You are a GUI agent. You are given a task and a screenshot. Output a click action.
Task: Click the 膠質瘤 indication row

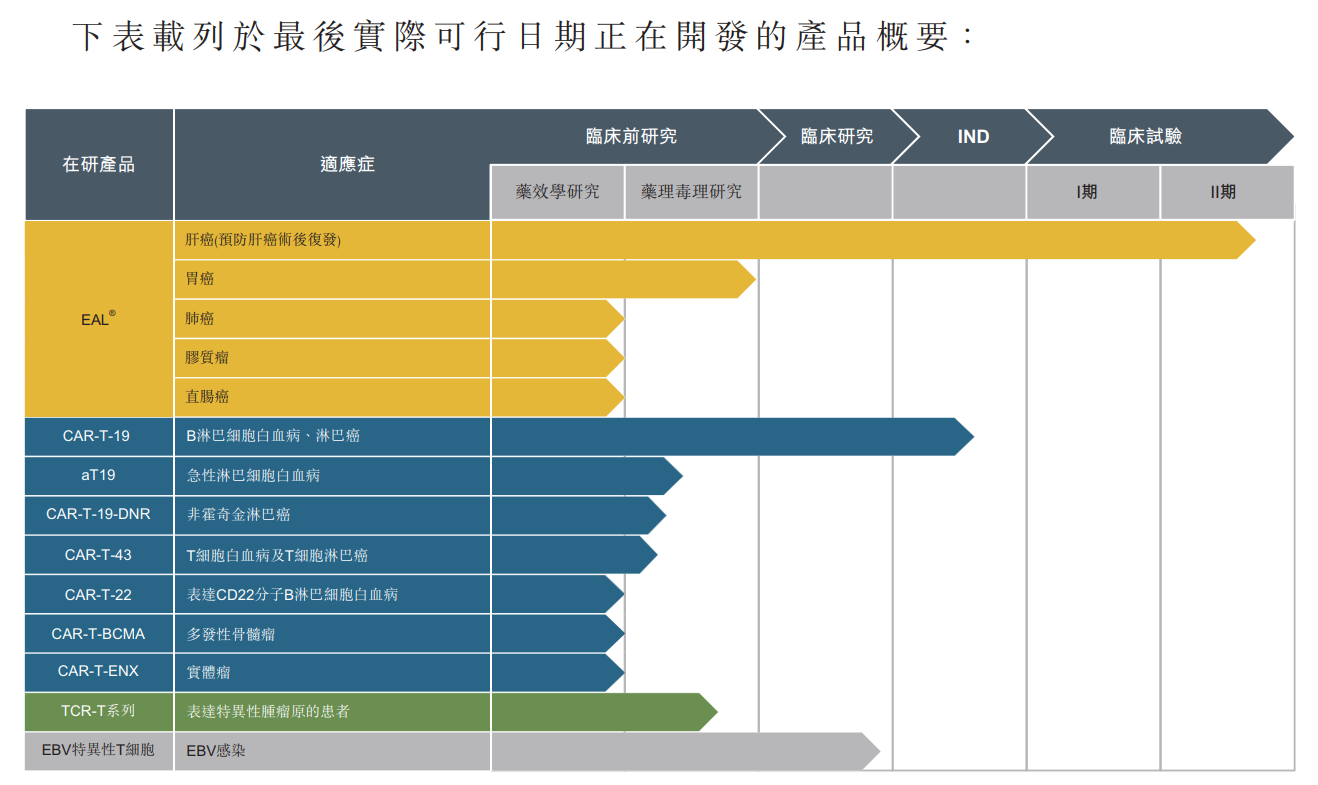pyautogui.click(x=332, y=357)
